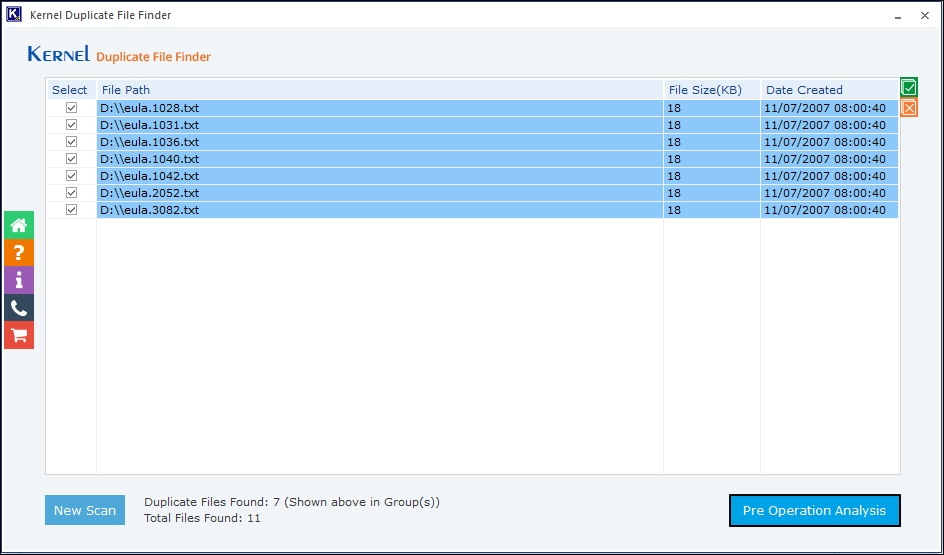944x555 pixels.
Task: Uncheck the eula.1040.txt checkbox
Action: point(72,158)
